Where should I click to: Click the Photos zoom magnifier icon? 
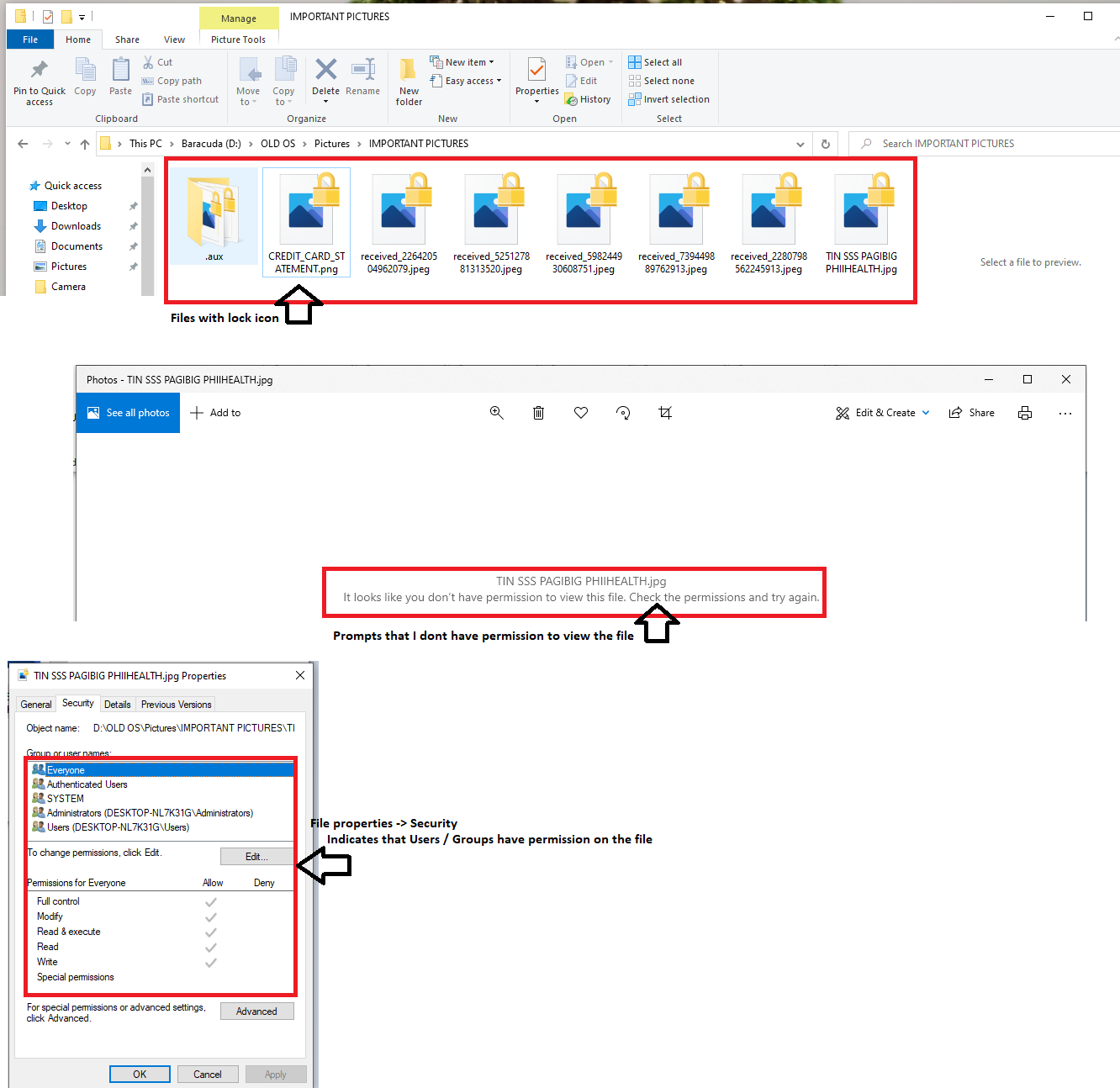(x=497, y=413)
